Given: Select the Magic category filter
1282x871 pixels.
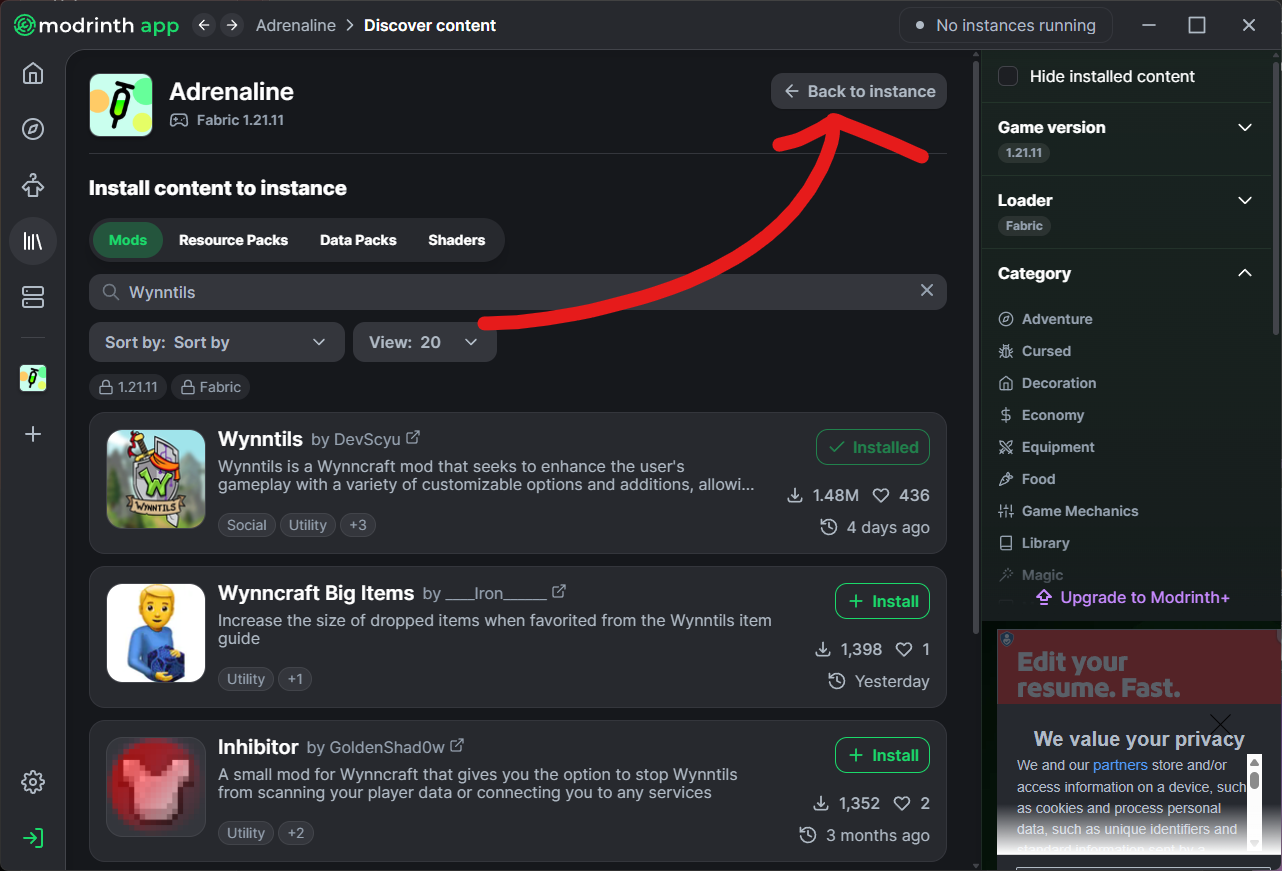Looking at the screenshot, I should click(1030, 575).
